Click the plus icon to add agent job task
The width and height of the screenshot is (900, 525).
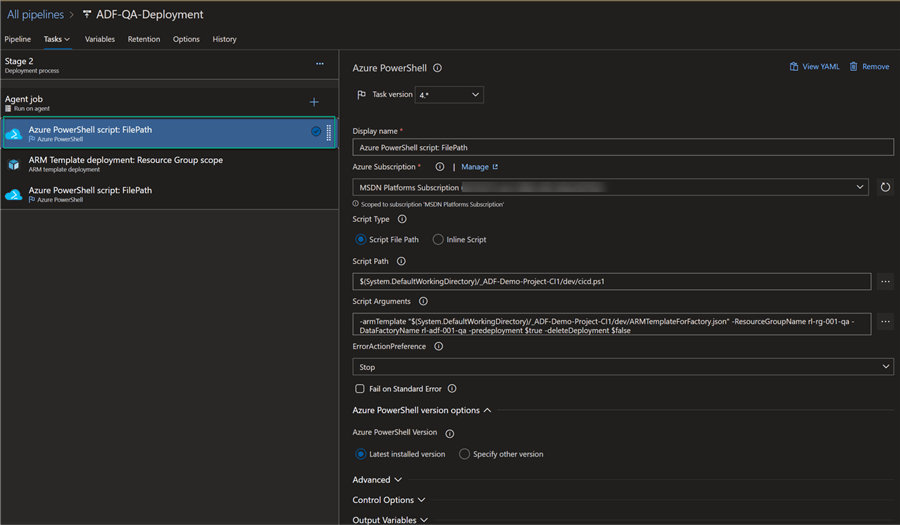point(314,102)
